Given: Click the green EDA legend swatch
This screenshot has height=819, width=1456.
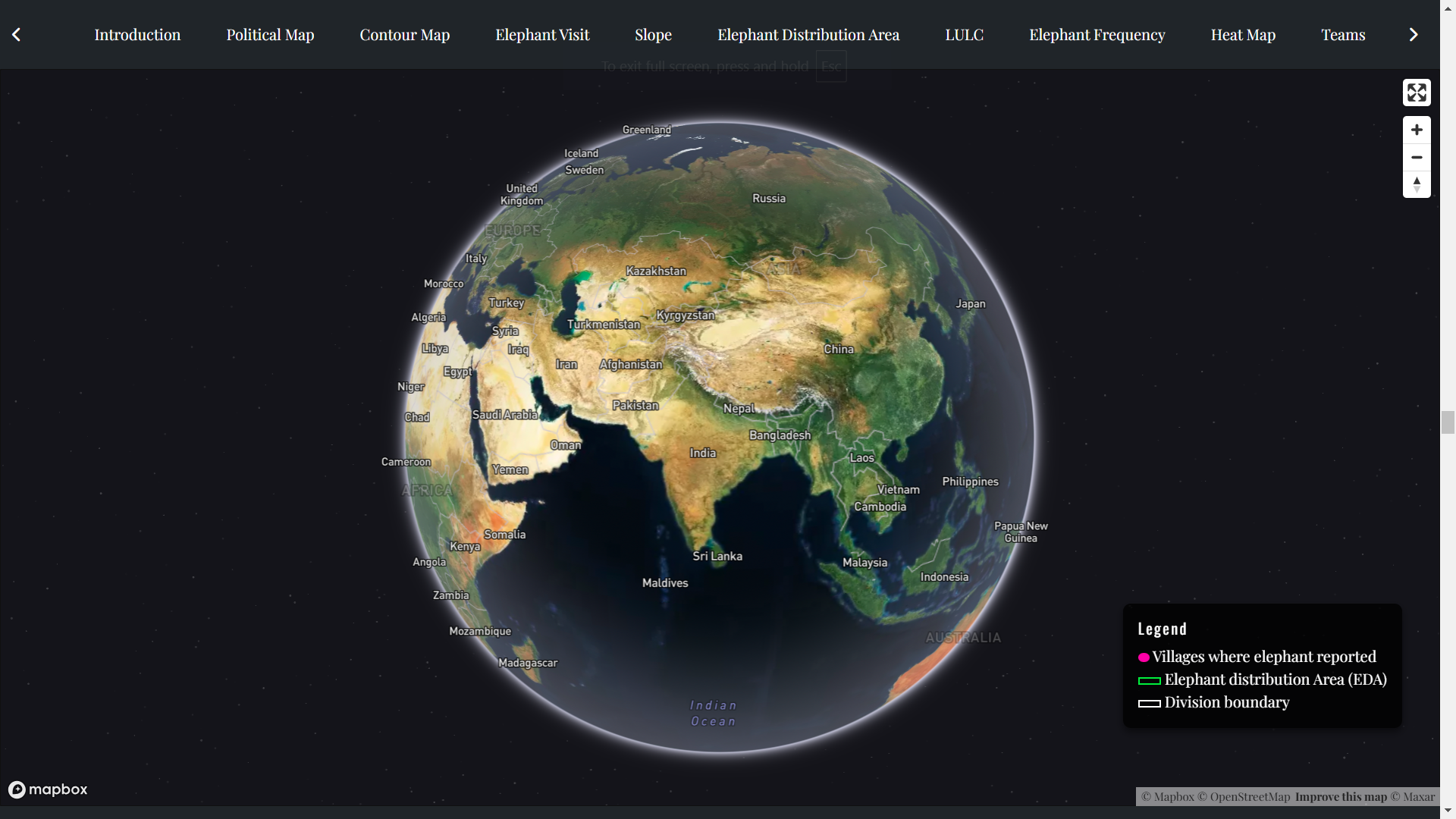Looking at the screenshot, I should click(1150, 680).
